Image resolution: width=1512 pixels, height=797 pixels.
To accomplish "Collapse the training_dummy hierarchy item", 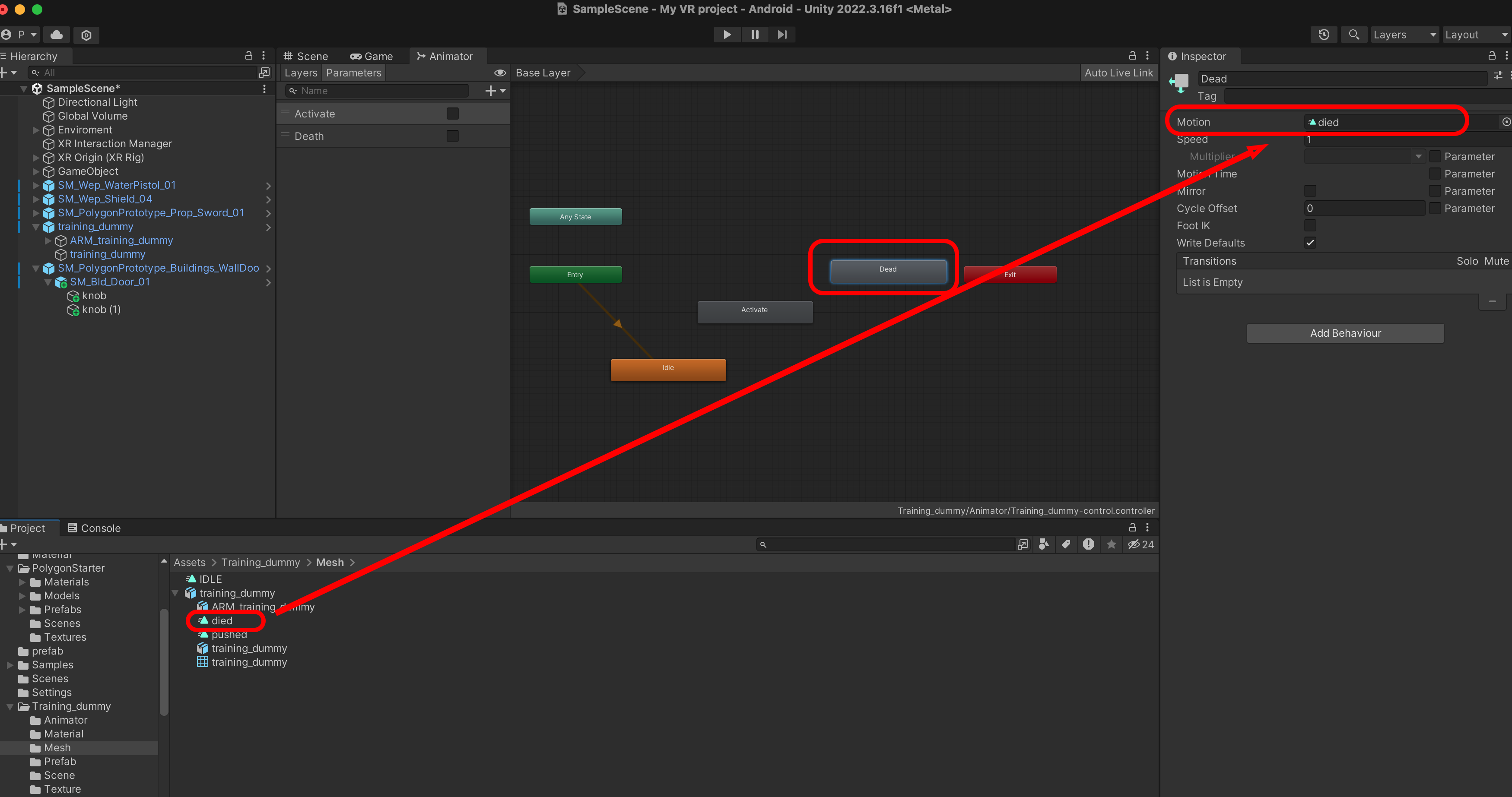I will point(36,227).
